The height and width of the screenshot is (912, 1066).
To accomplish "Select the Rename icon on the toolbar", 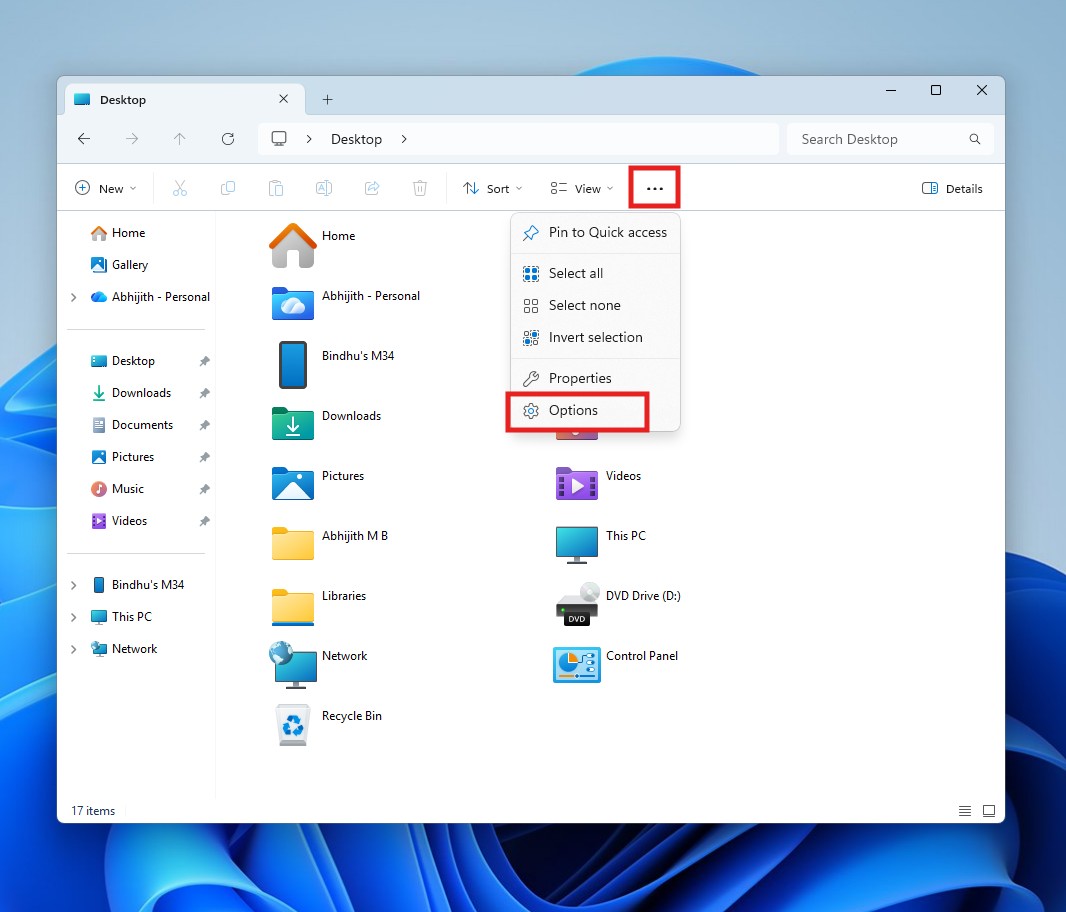I will pos(324,188).
